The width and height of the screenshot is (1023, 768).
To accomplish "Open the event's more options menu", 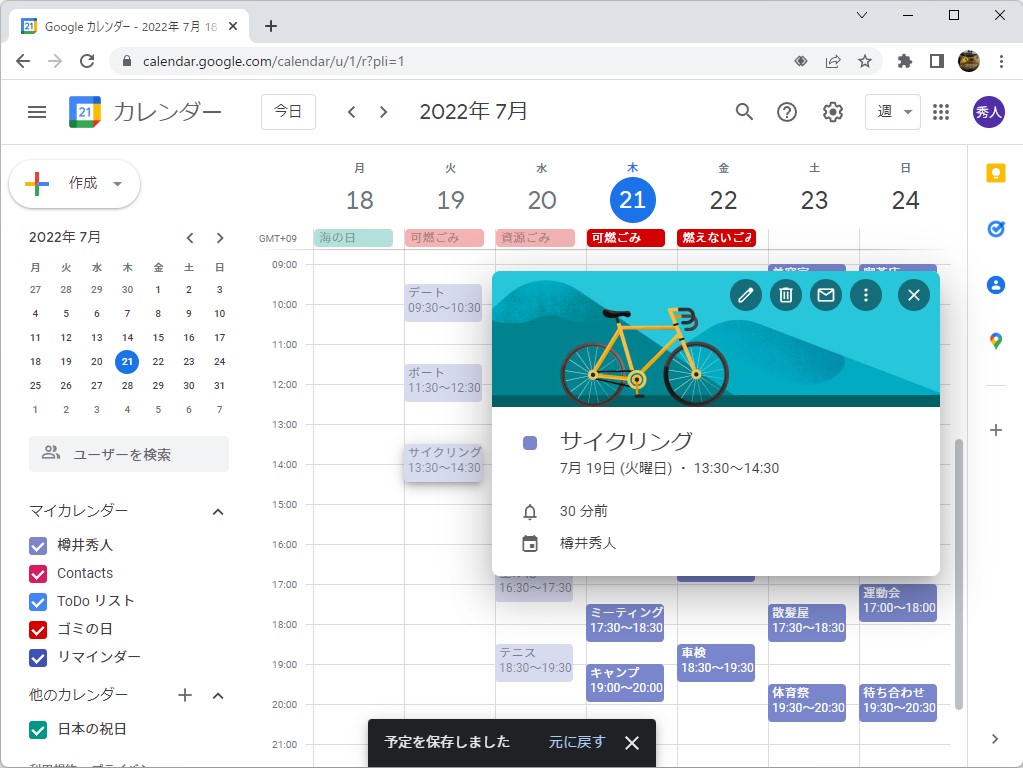I will 865,295.
